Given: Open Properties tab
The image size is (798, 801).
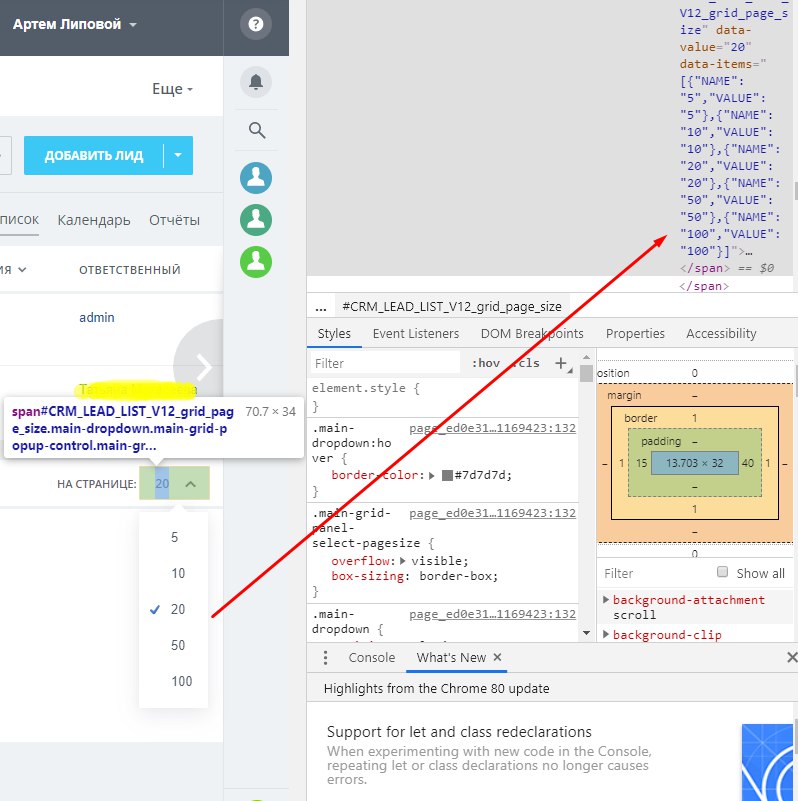Looking at the screenshot, I should point(635,334).
